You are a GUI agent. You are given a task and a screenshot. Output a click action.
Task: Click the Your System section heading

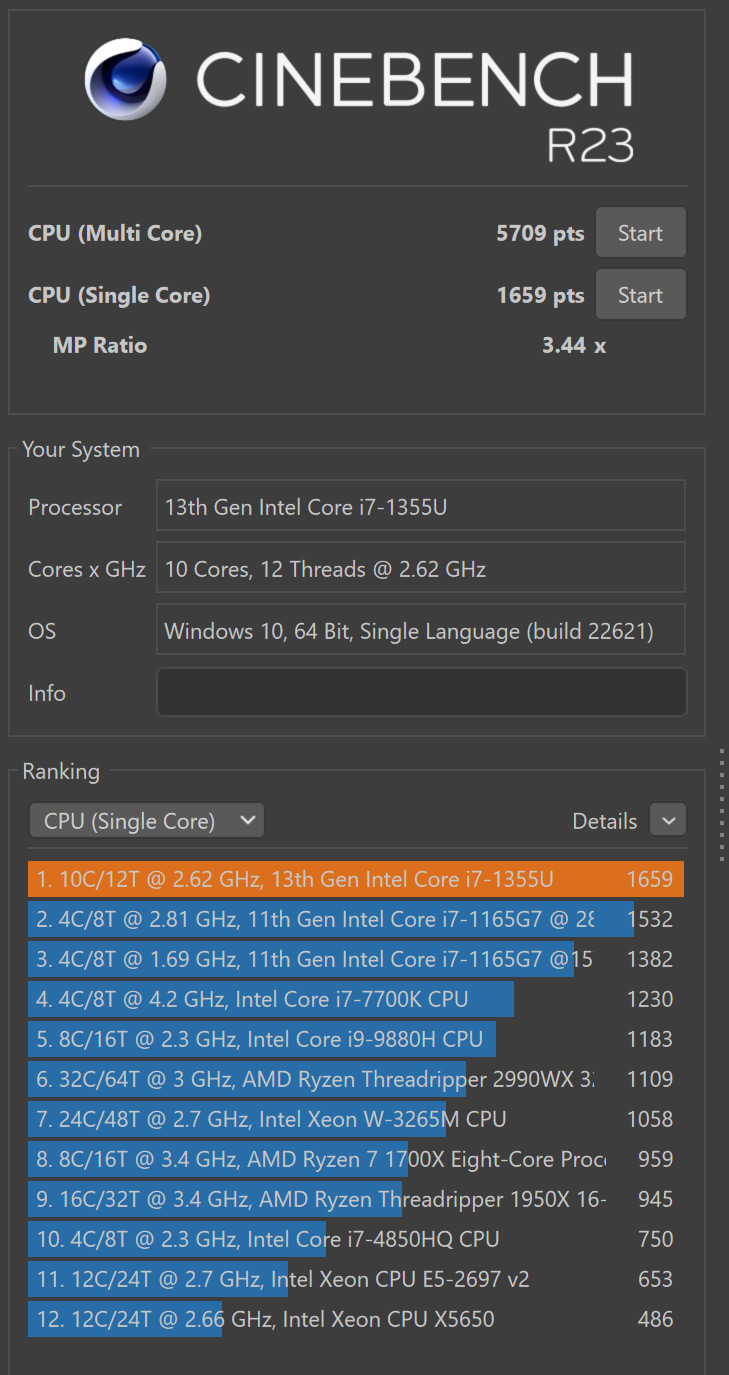pyautogui.click(x=81, y=450)
